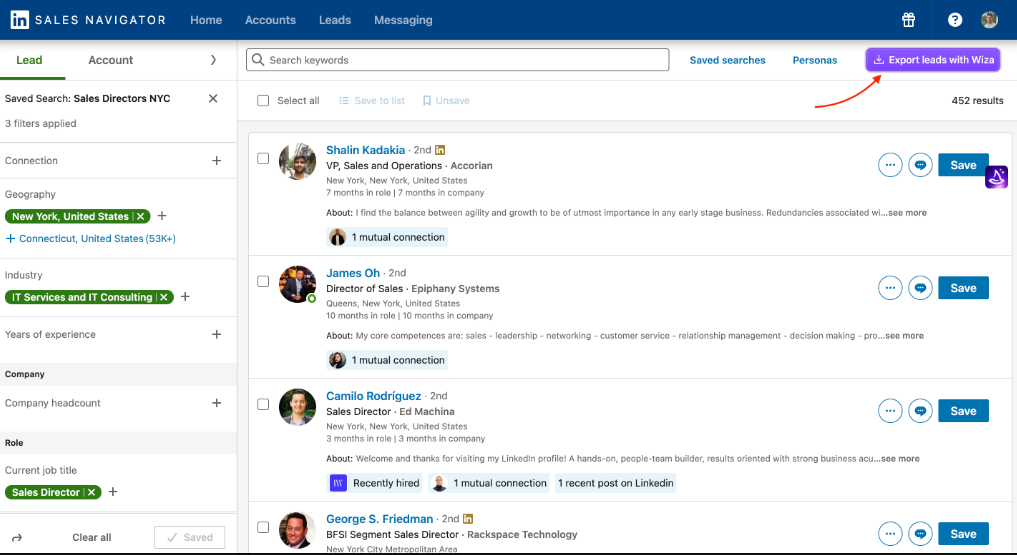1017x555 pixels.
Task: Add another Industry filter value
Action: (x=185, y=297)
